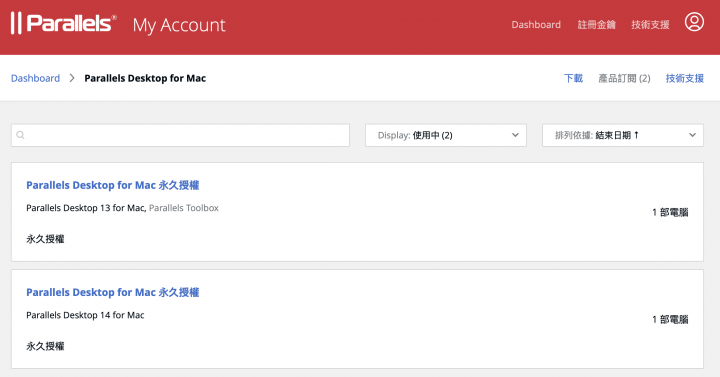This screenshot has width=720, height=377.
Task: Open 註冊金鑰 in the header
Action: click(596, 24)
